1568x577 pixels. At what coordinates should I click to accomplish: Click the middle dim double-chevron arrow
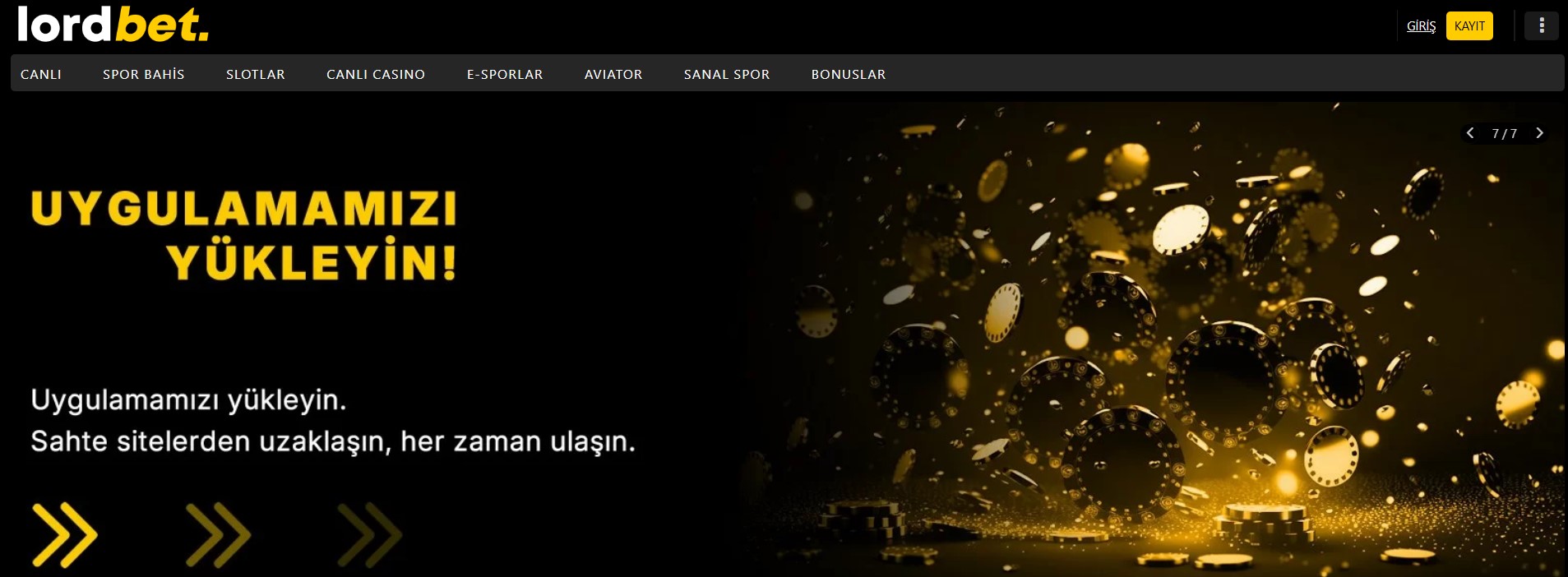[x=218, y=535]
